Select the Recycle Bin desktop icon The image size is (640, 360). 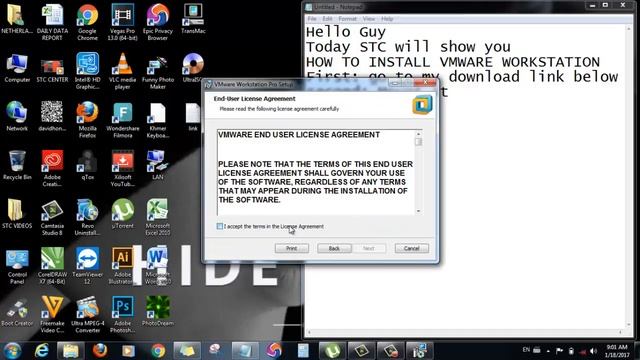[17, 166]
